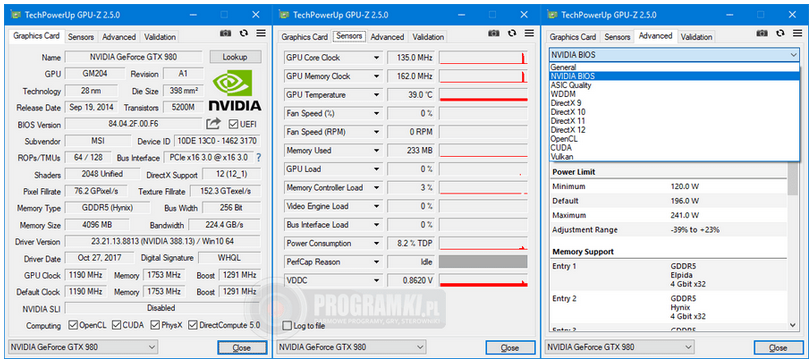Image resolution: width=812 pixels, height=362 pixels.
Task: Click the Power Limit Maximum value 241.0 W
Action: pos(685,215)
